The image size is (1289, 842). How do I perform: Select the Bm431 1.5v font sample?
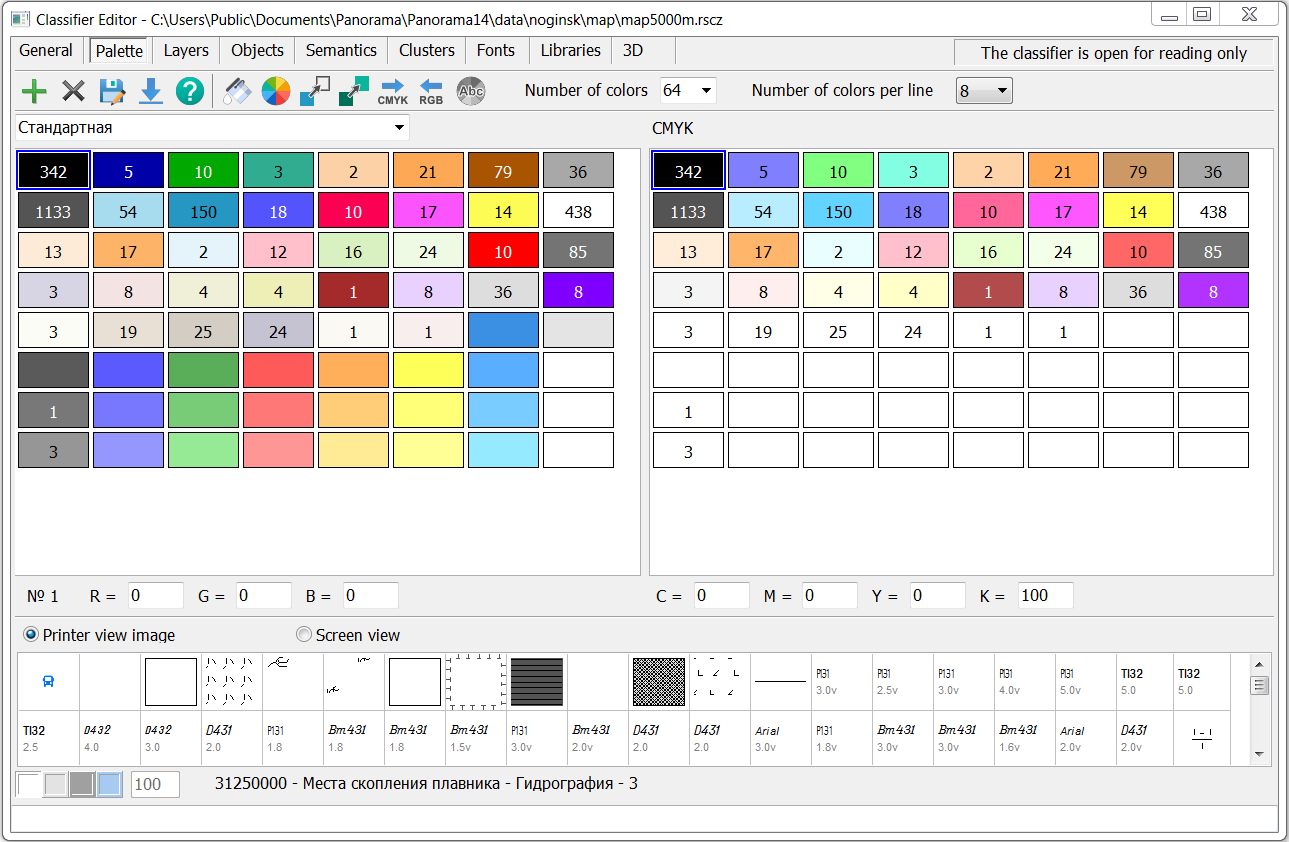475,738
